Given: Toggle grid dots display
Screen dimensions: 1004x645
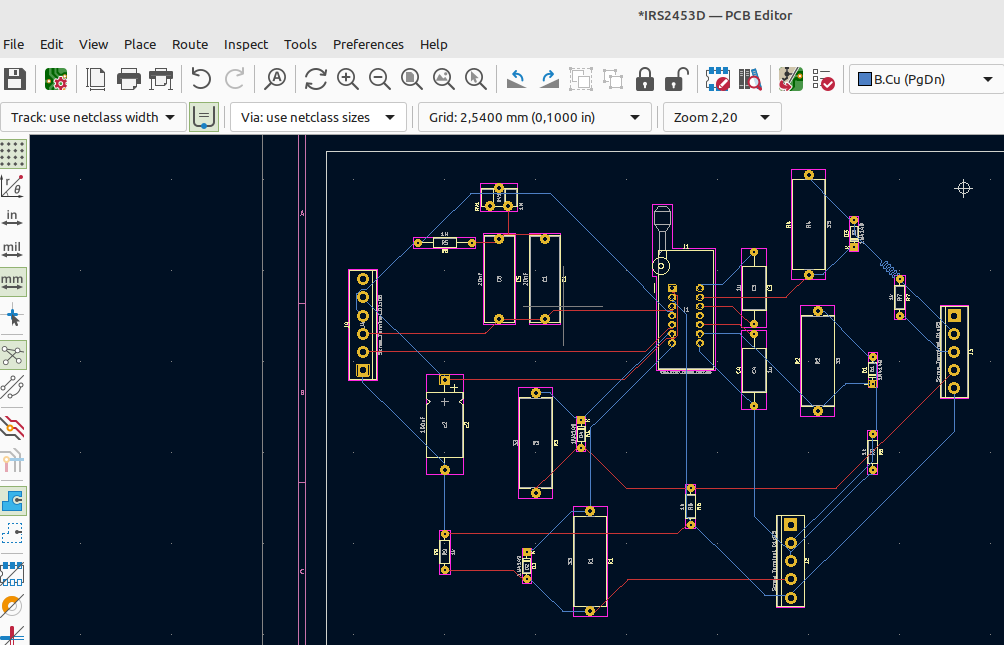Looking at the screenshot, I should click(x=13, y=154).
